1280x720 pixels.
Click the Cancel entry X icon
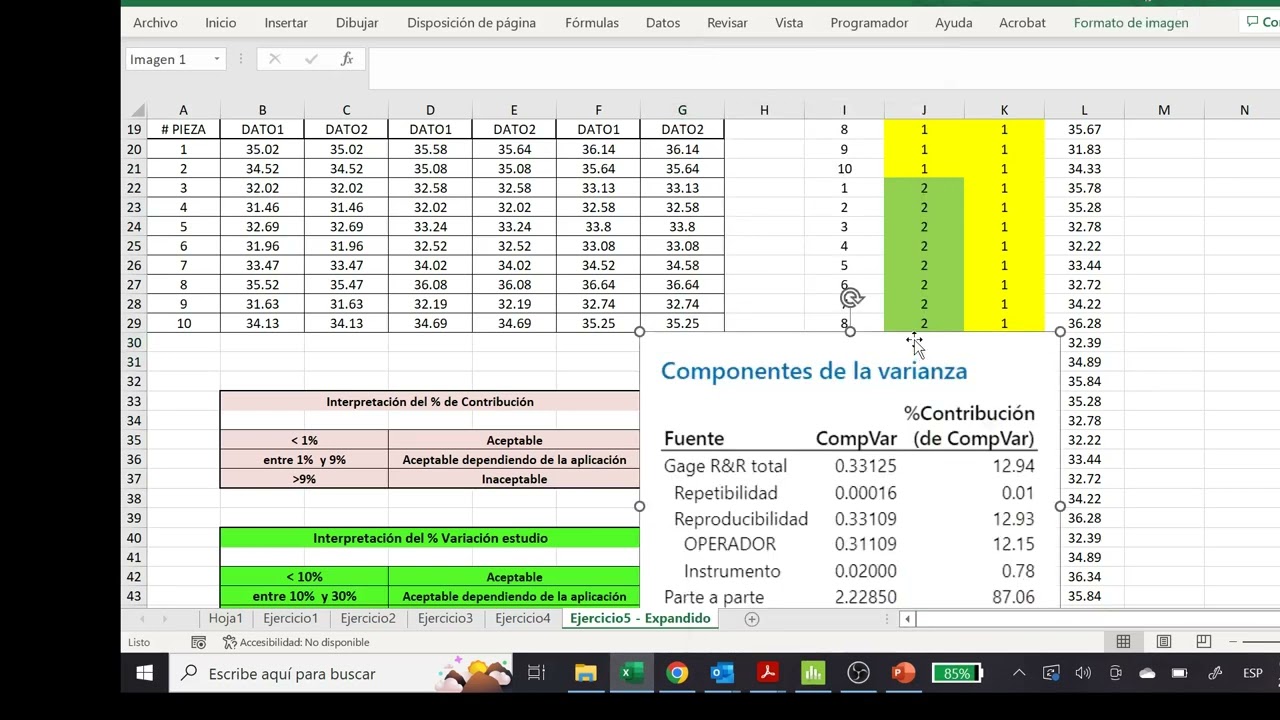[x=275, y=59]
